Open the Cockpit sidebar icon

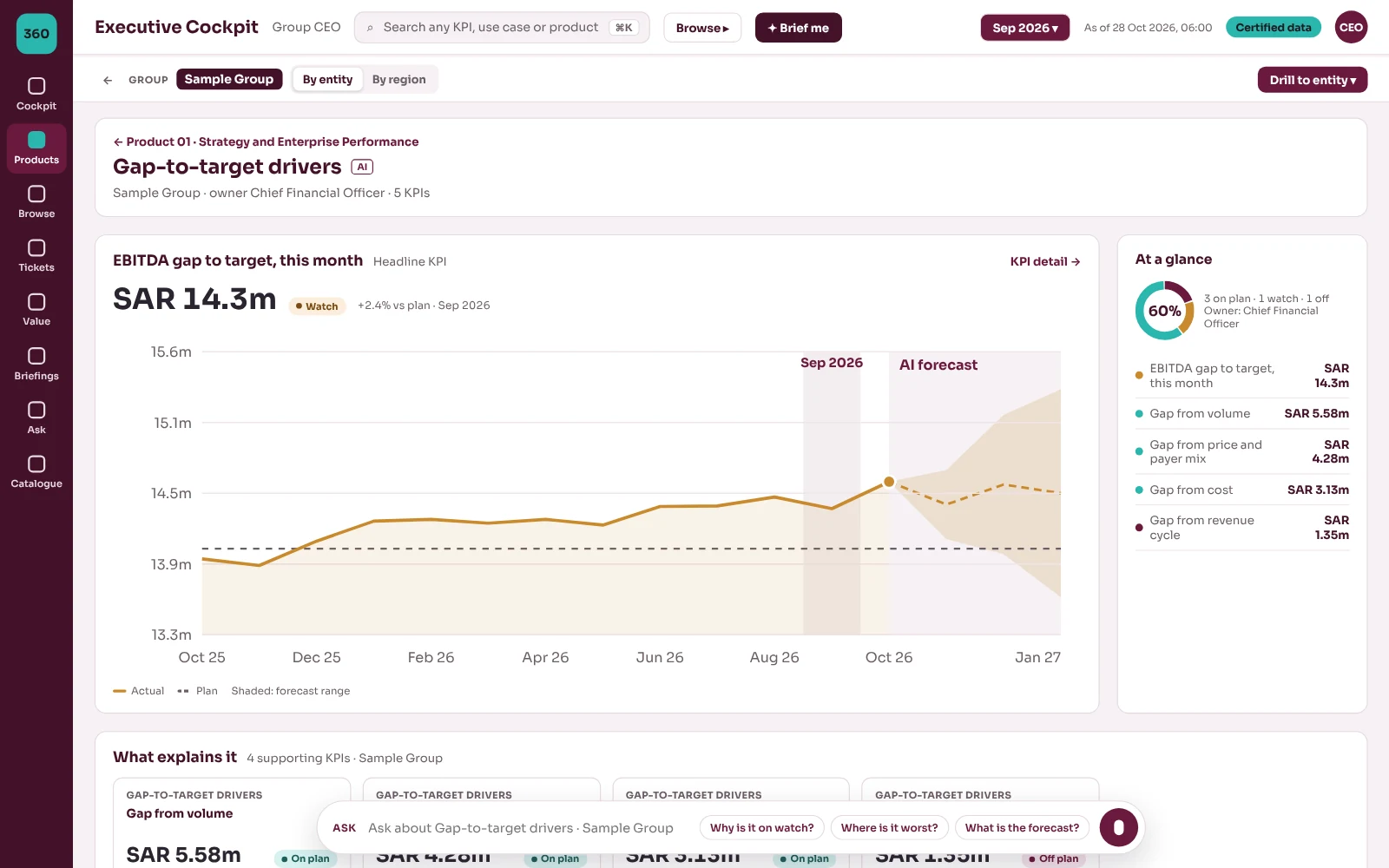[x=36, y=95]
